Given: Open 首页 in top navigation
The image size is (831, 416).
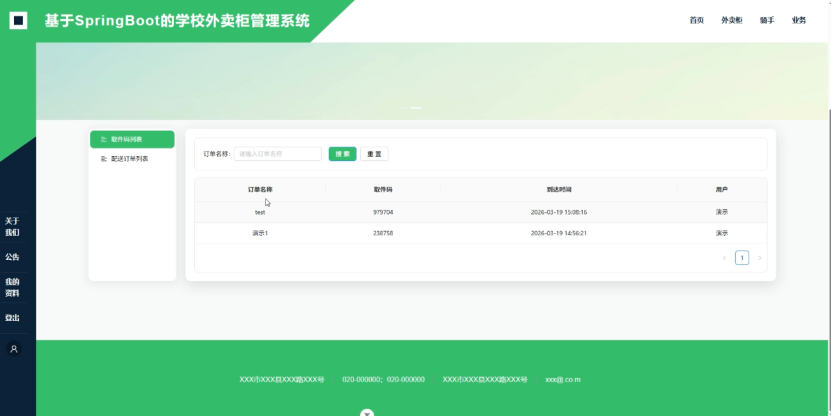Looking at the screenshot, I should click(x=696, y=20).
